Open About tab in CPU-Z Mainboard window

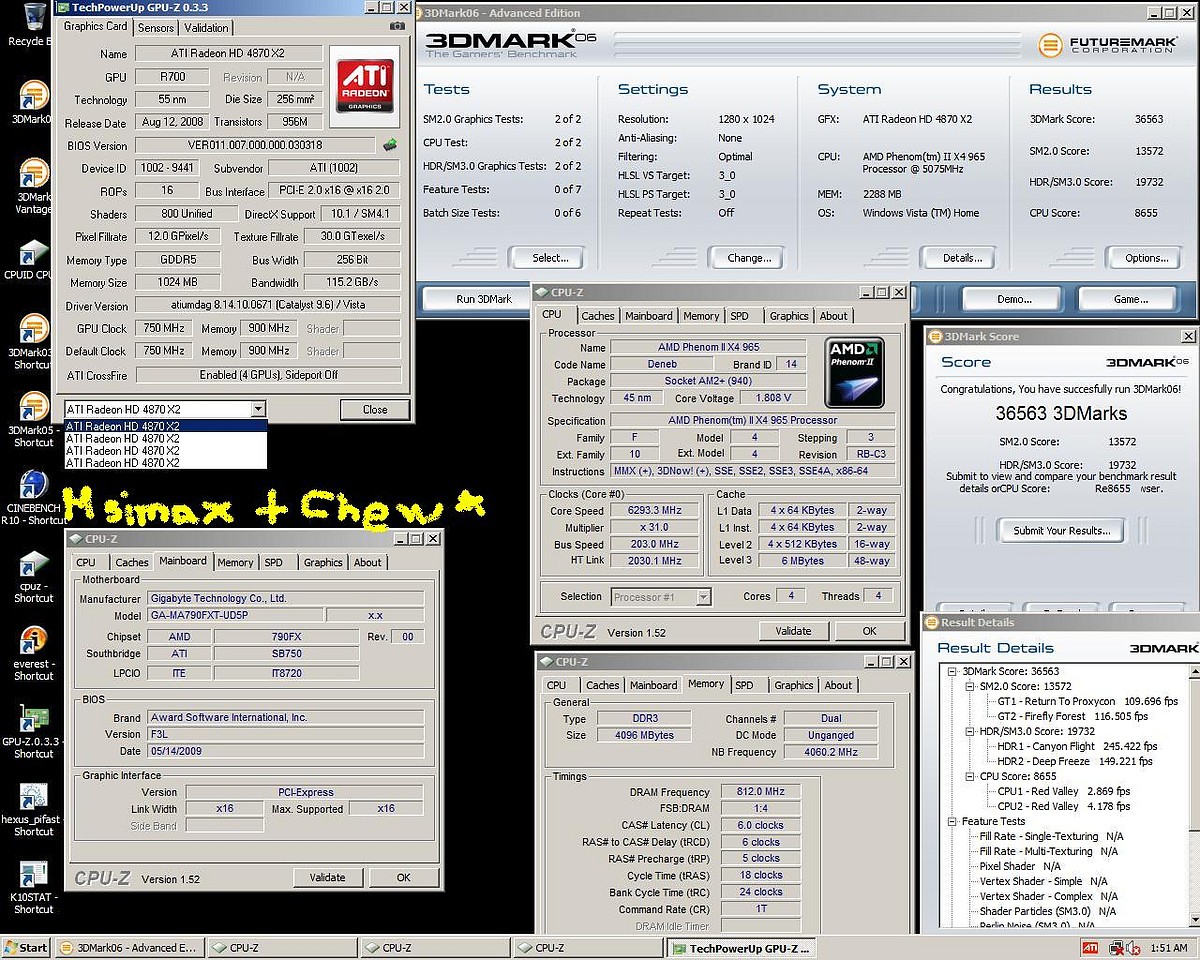[x=368, y=563]
